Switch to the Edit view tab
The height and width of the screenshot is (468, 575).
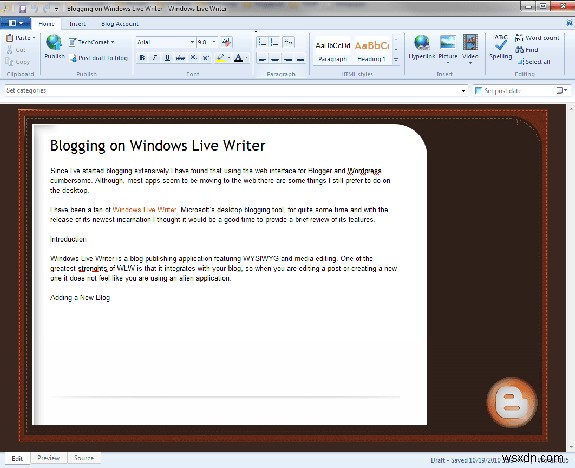17,458
